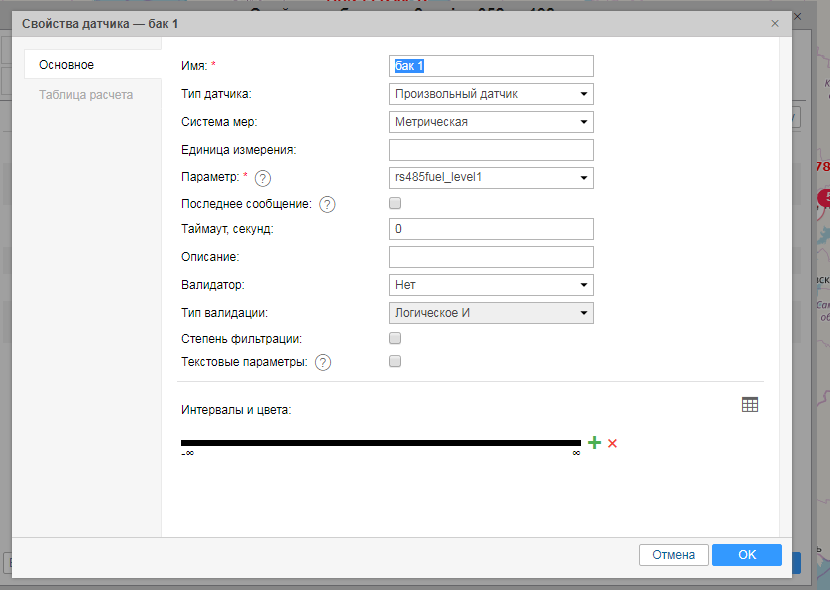Click the help icon beside Последнее сообщение
840x590 pixels.
pyautogui.click(x=326, y=204)
